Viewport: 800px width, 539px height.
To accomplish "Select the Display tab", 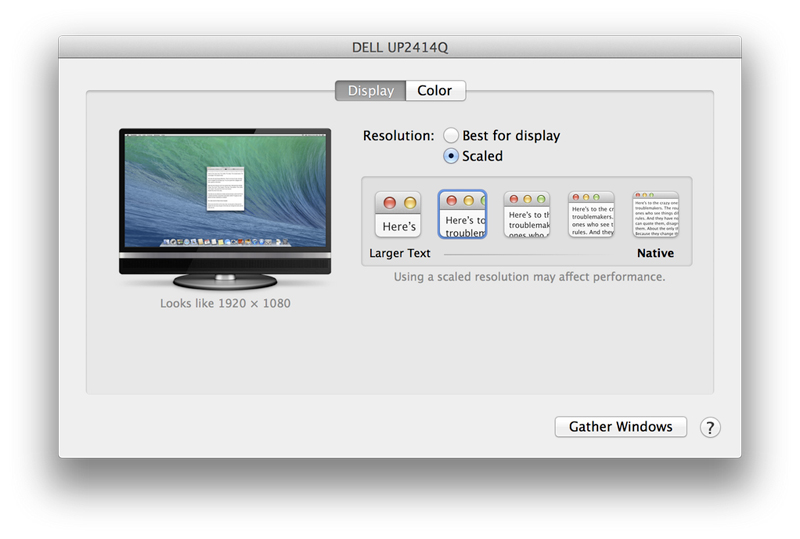I will [x=370, y=91].
